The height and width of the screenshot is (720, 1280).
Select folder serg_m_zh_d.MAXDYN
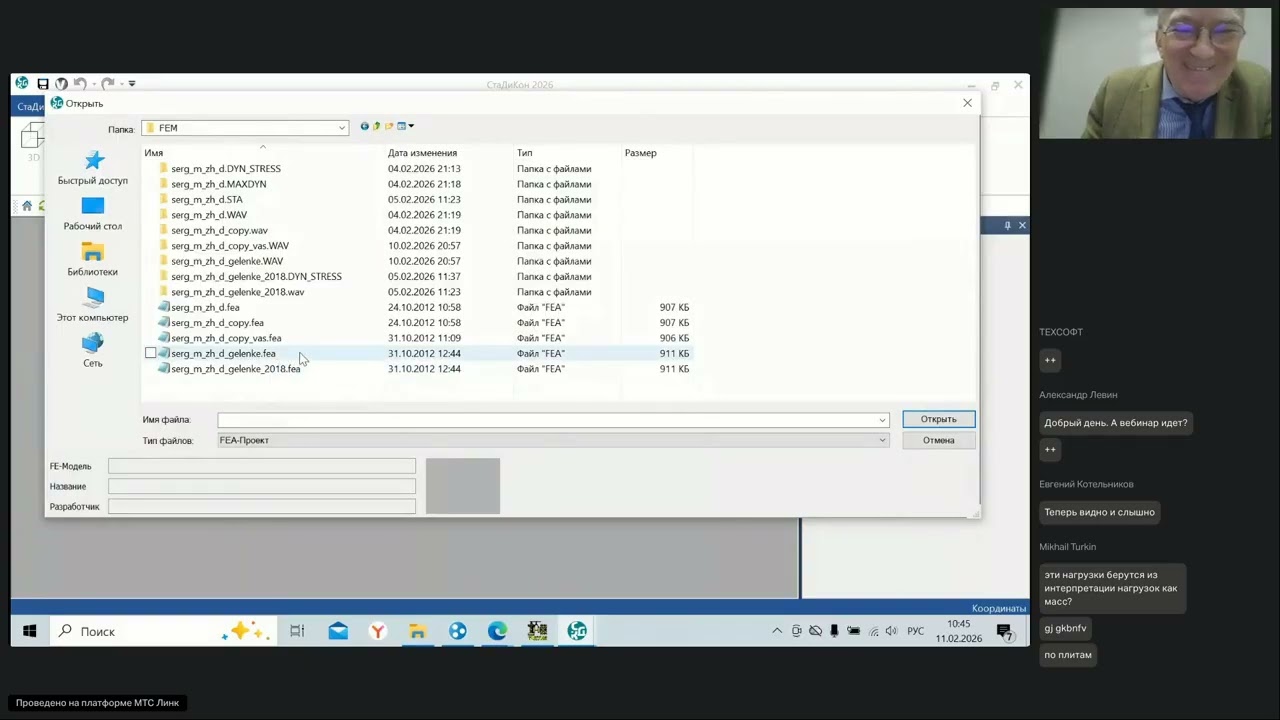tap(218, 184)
